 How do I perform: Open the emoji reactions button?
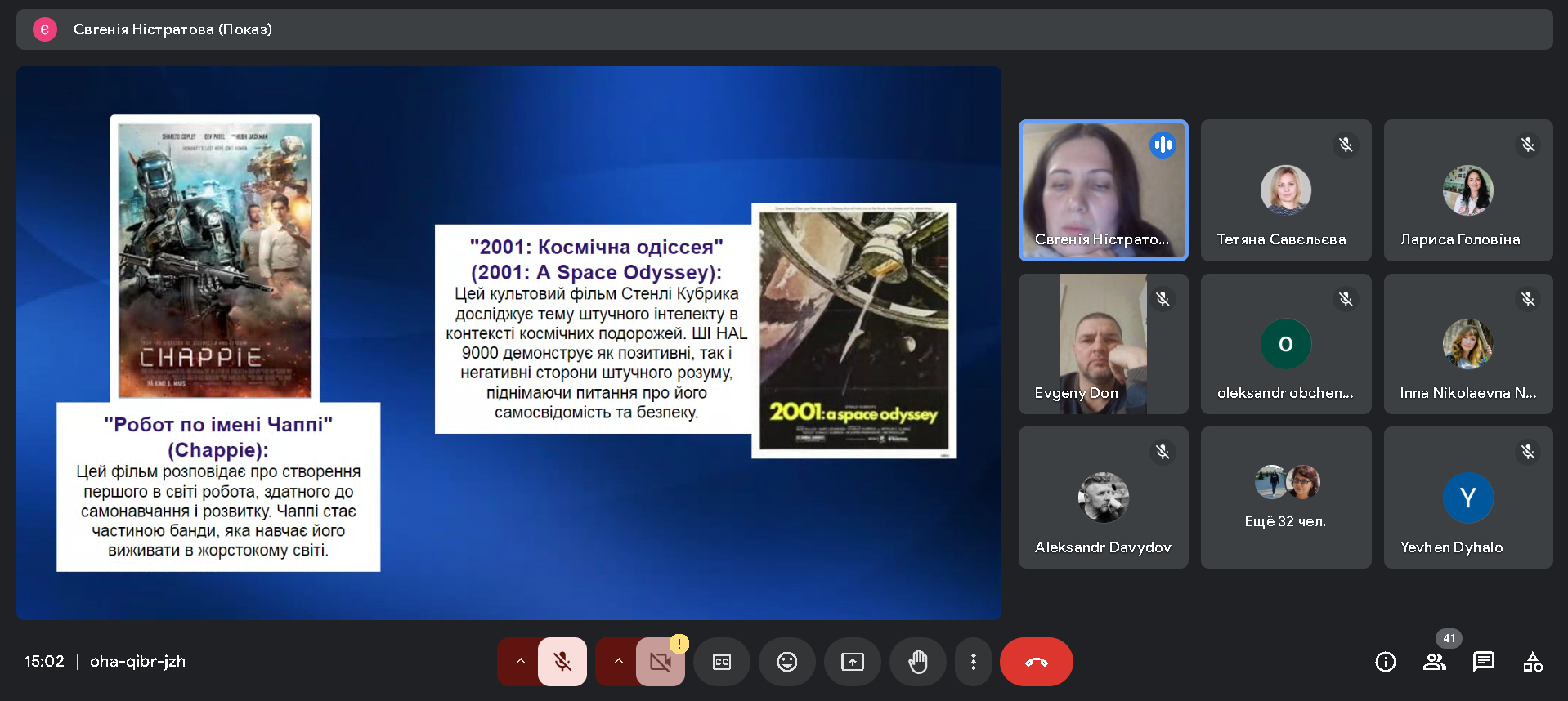(787, 662)
